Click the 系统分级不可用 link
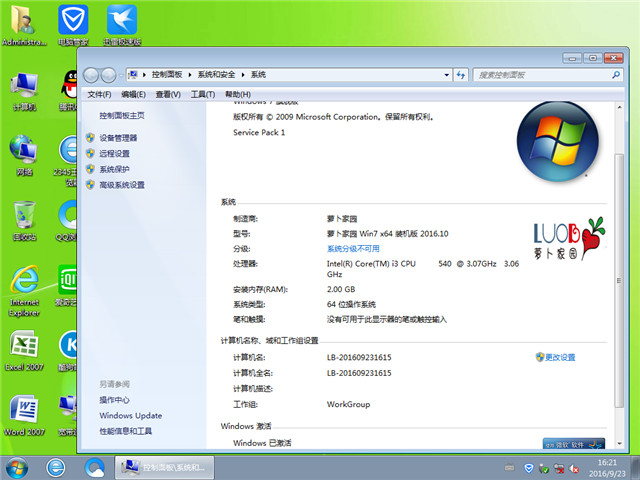Screen dimensions: 640x480 353,249
